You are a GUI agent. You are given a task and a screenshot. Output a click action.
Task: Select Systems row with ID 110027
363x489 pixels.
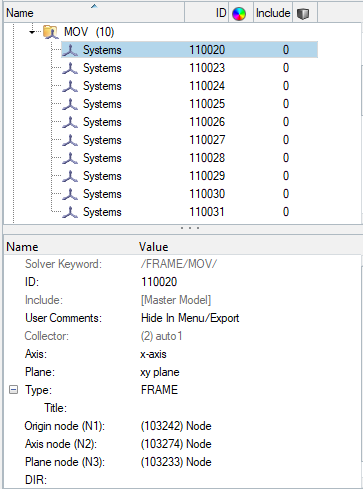pyautogui.click(x=189, y=140)
